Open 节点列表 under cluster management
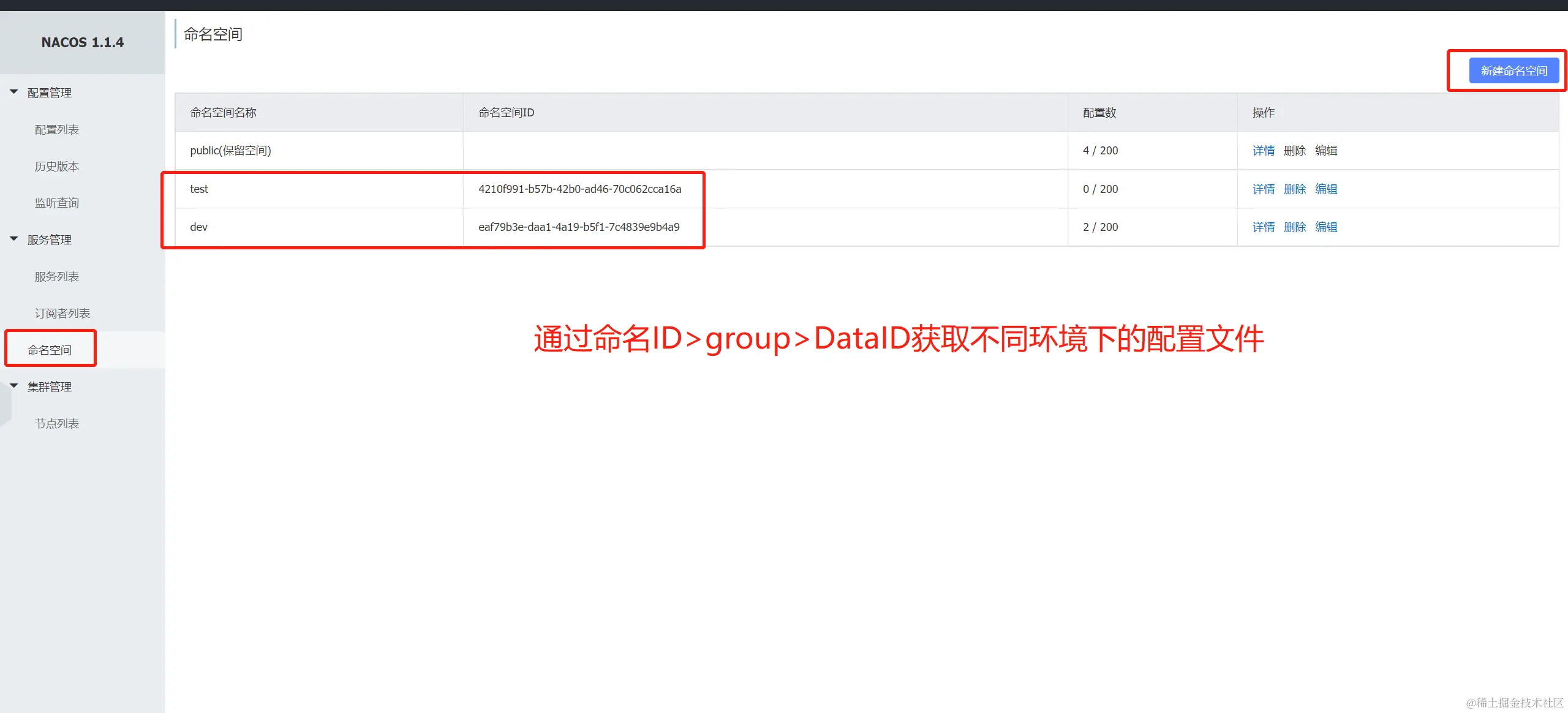Image resolution: width=1568 pixels, height=713 pixels. pyautogui.click(x=56, y=423)
